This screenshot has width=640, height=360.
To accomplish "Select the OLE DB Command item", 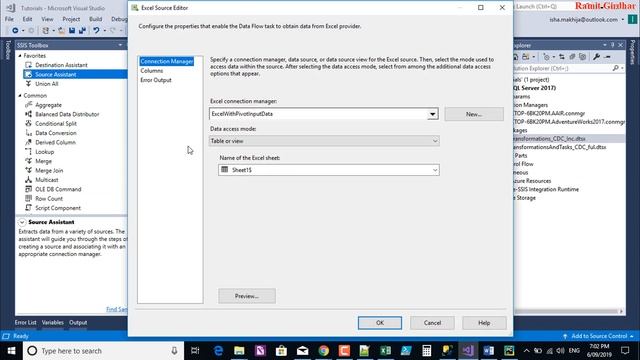I will click(58, 189).
